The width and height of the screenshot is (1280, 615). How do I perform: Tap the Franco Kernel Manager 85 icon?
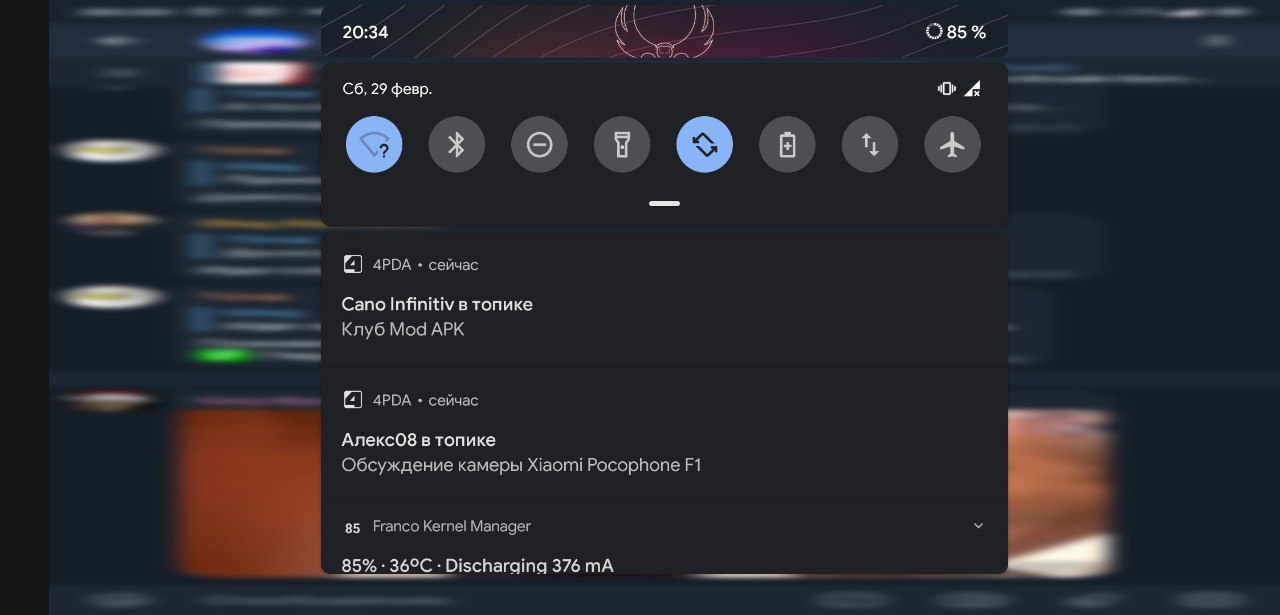pyautogui.click(x=352, y=528)
